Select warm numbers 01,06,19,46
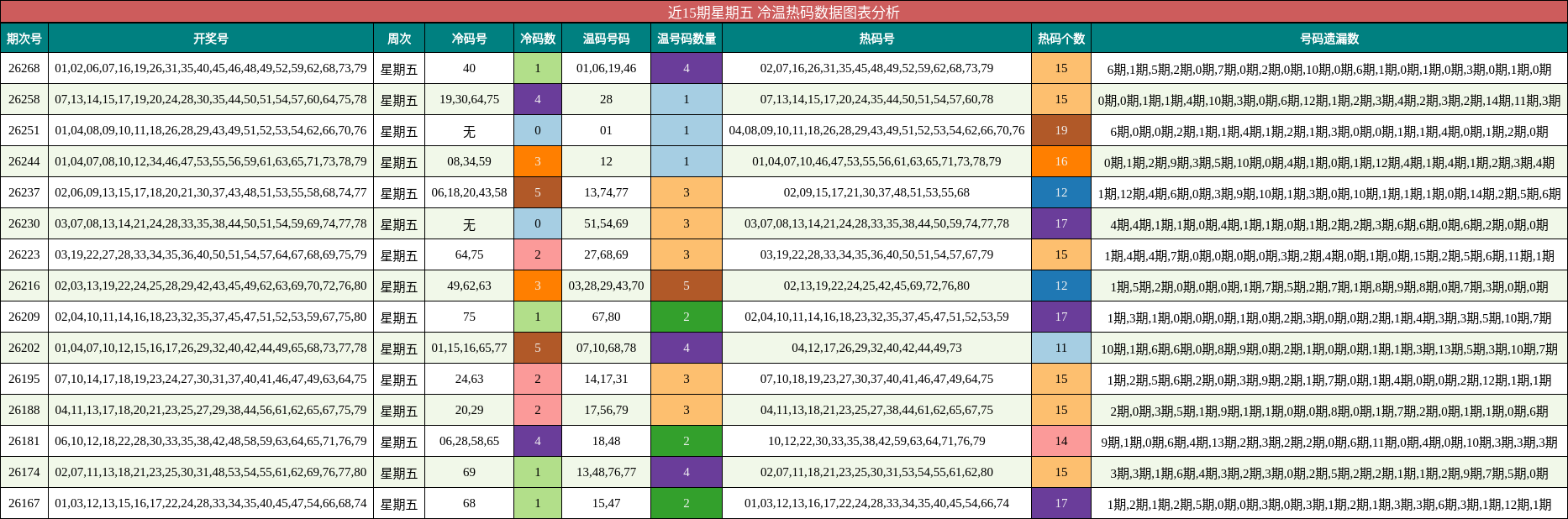This screenshot has height=519, width=1568. click(x=606, y=68)
